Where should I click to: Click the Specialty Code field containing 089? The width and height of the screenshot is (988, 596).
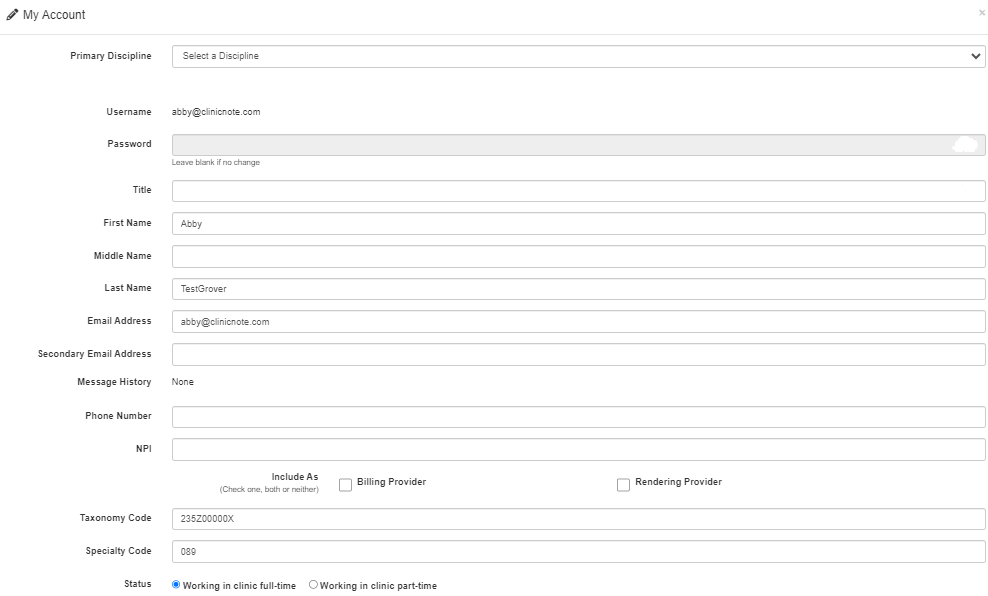pyautogui.click(x=576, y=550)
